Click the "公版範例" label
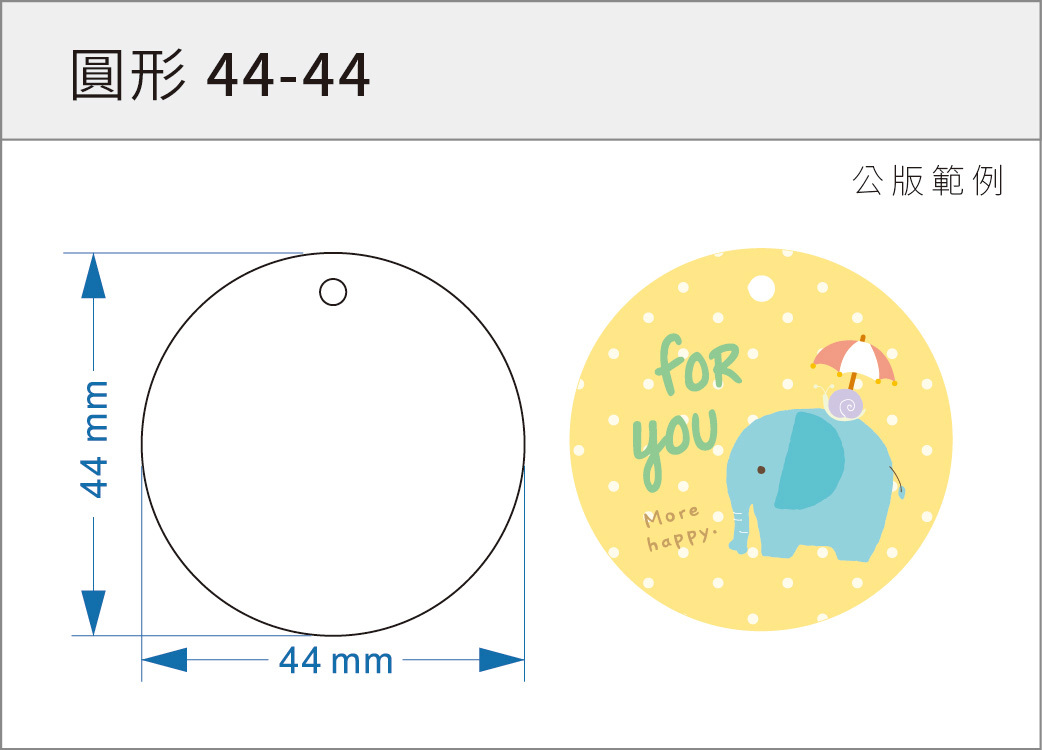 [927, 181]
